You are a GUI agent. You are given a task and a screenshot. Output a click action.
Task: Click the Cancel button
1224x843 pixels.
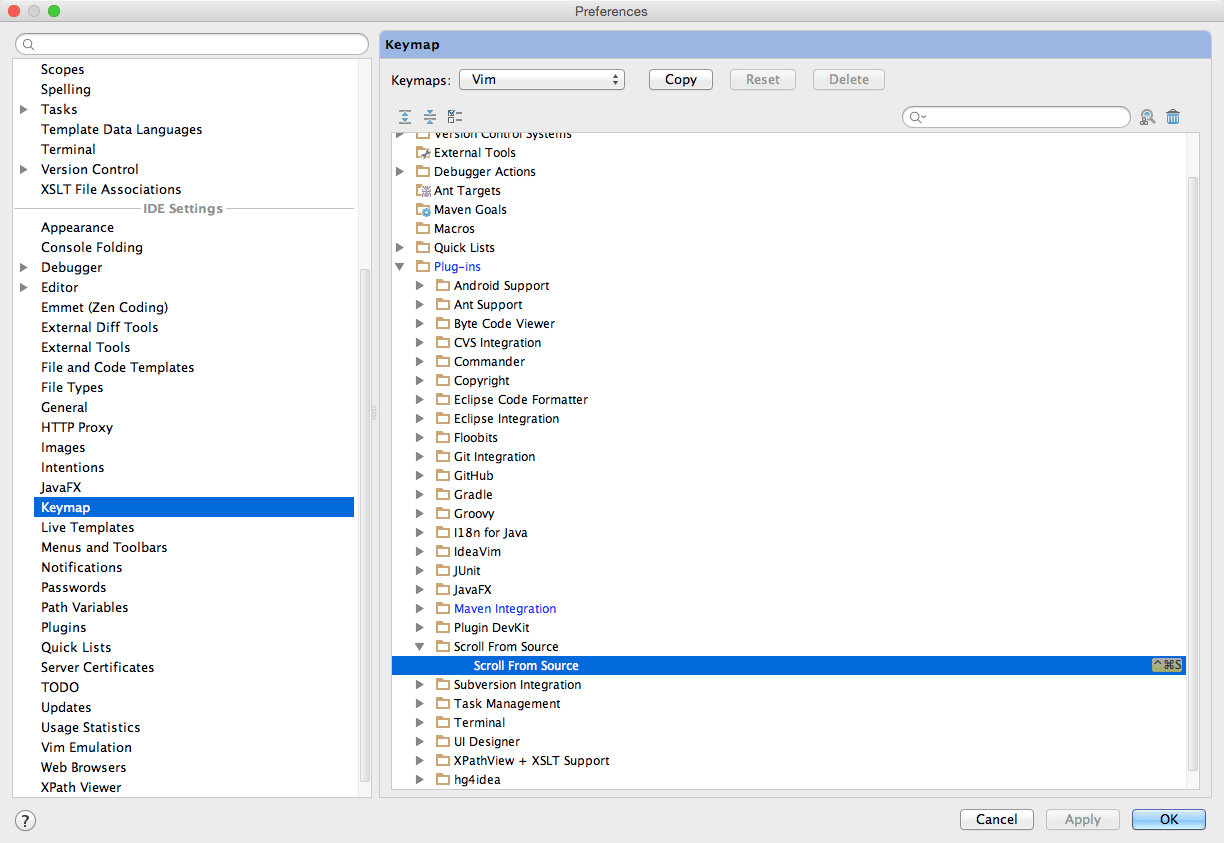[996, 819]
